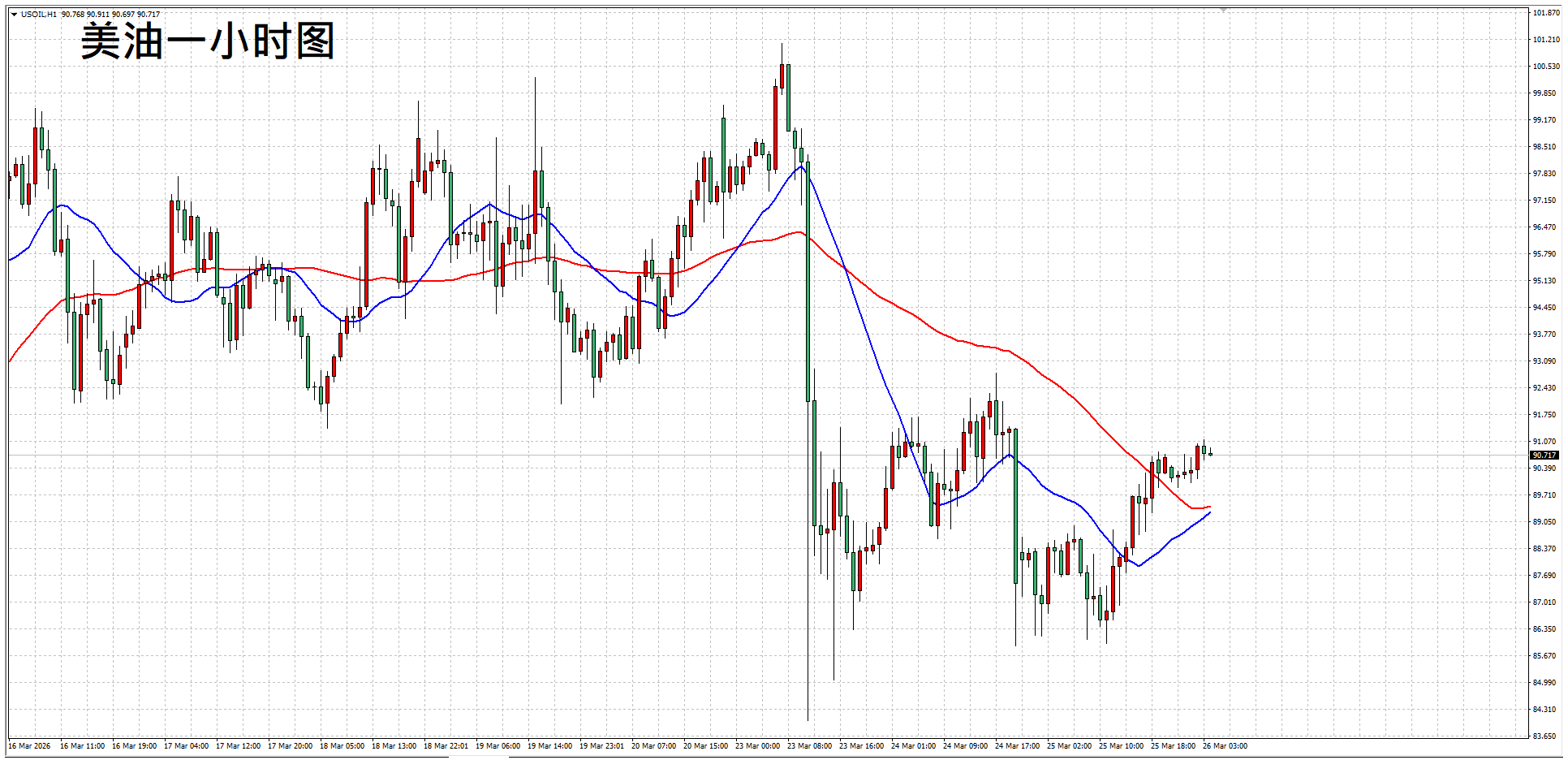
Task: Select the 24 Mar 17:00 time label
Action: click(1017, 746)
